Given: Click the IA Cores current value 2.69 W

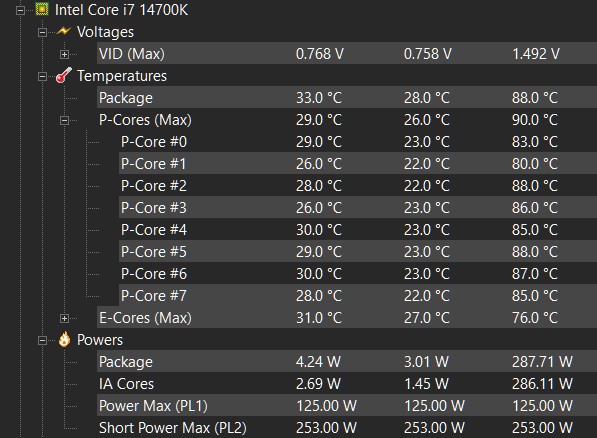Looking at the screenshot, I should coord(318,384).
